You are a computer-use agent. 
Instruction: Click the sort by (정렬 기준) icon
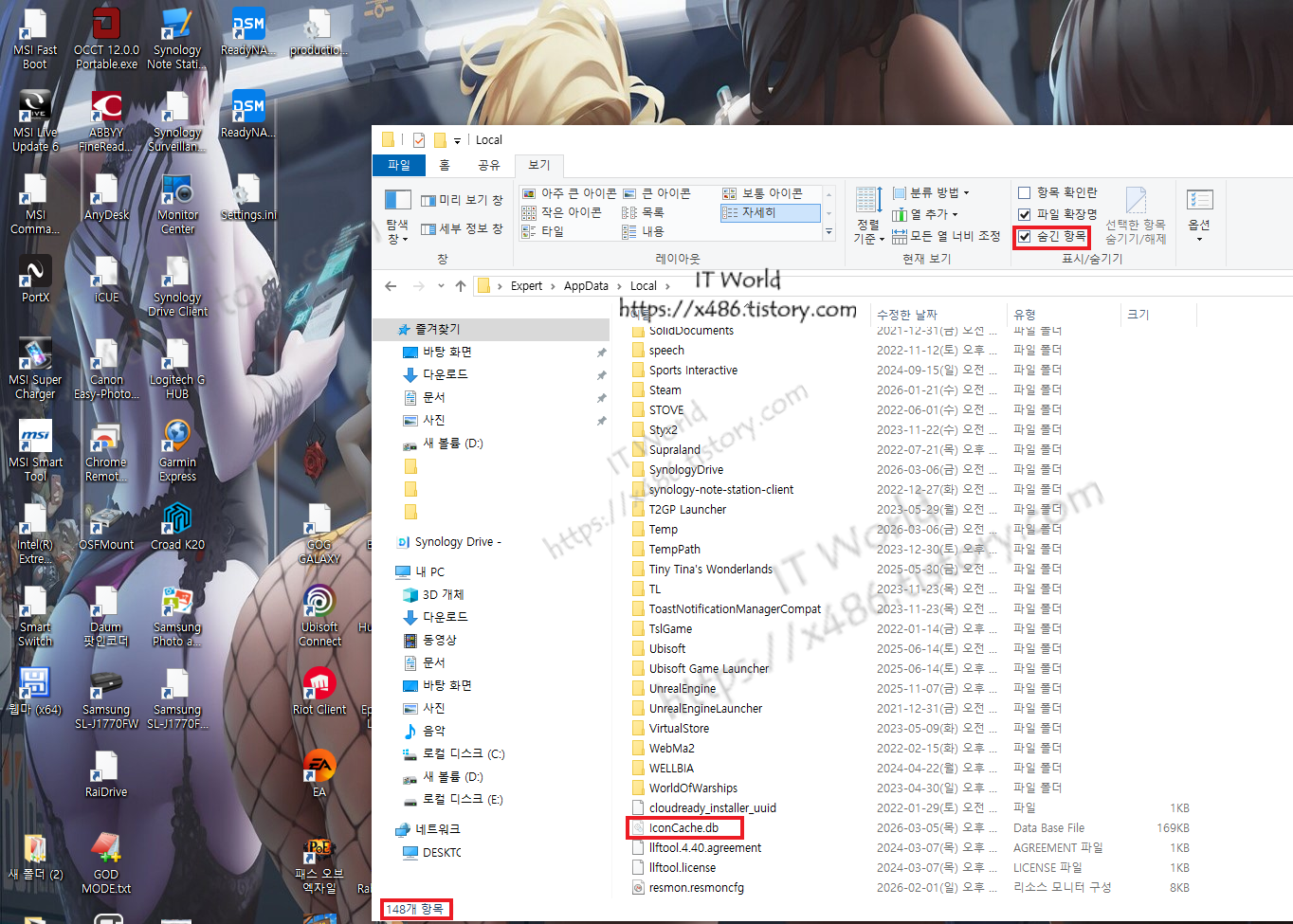pyautogui.click(x=868, y=216)
